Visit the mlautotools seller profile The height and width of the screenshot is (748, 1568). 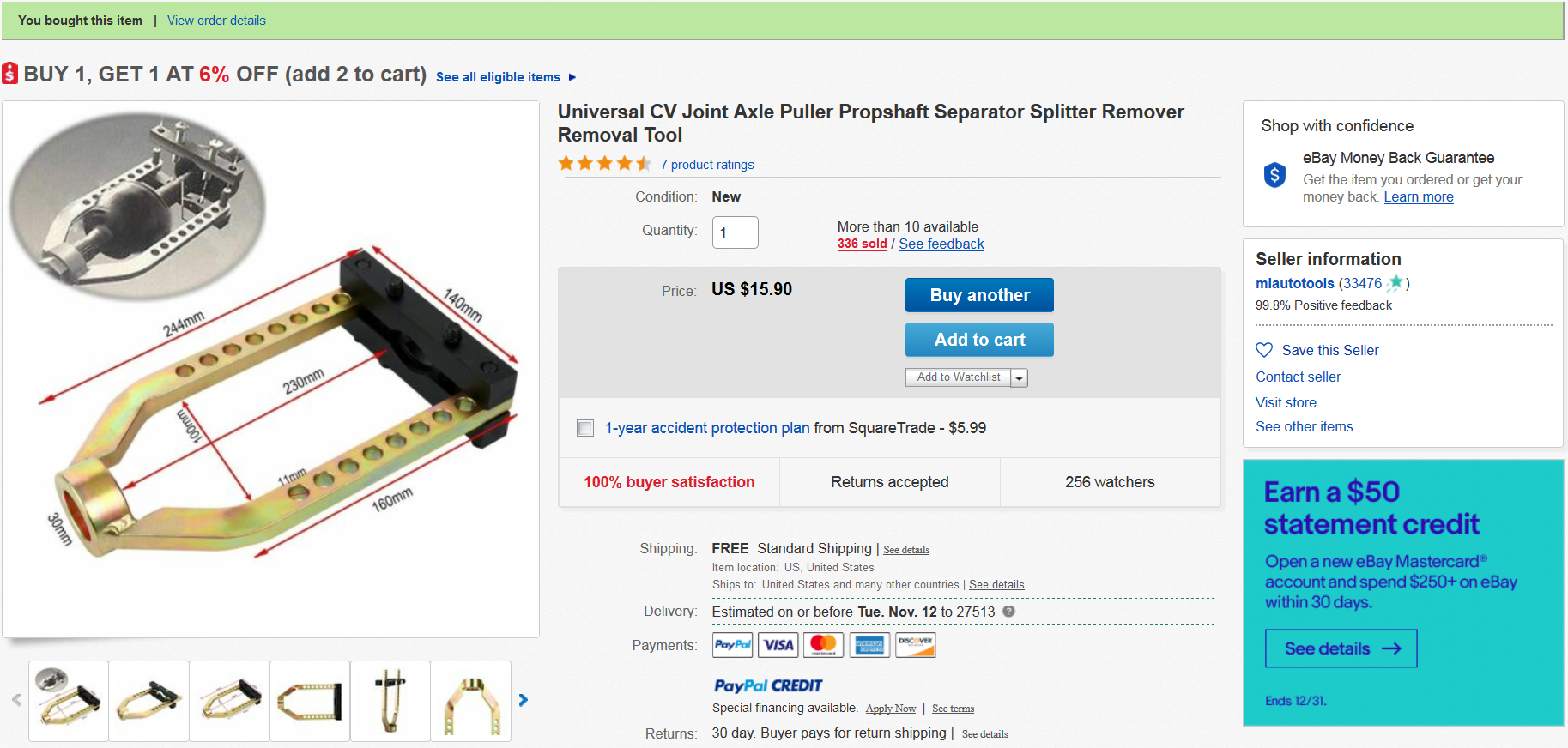1294,283
